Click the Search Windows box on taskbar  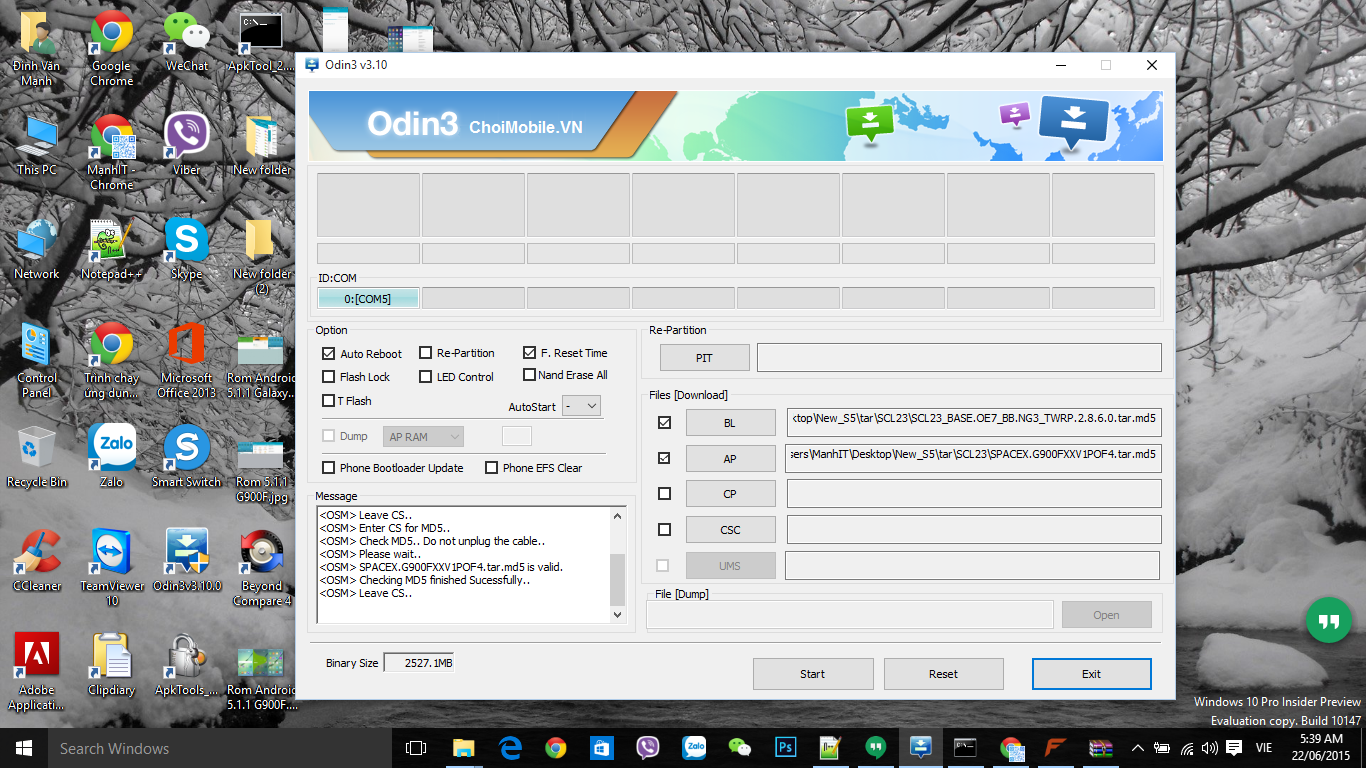[x=219, y=748]
